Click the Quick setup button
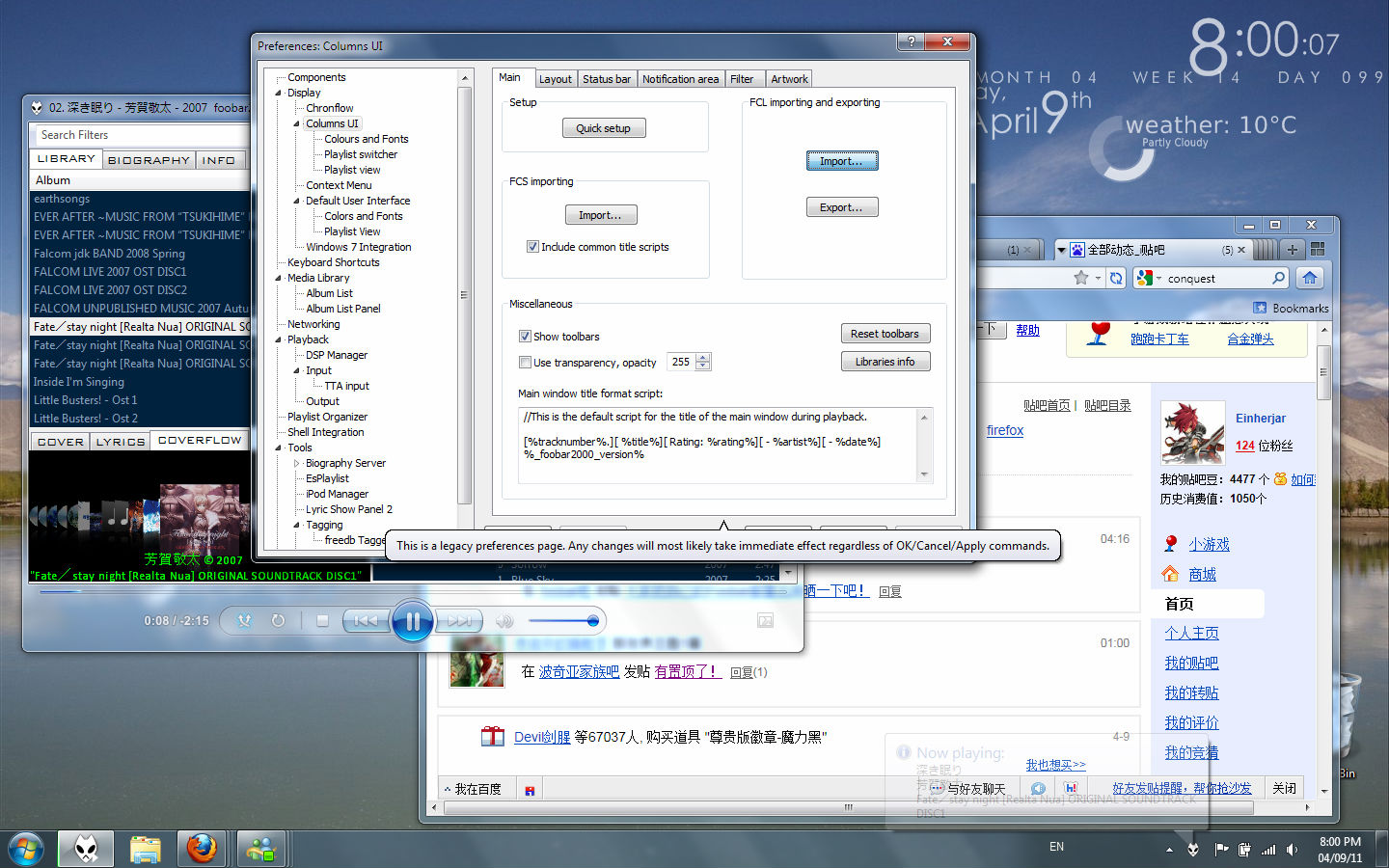Screen dimensions: 1389x868 pos(604,128)
